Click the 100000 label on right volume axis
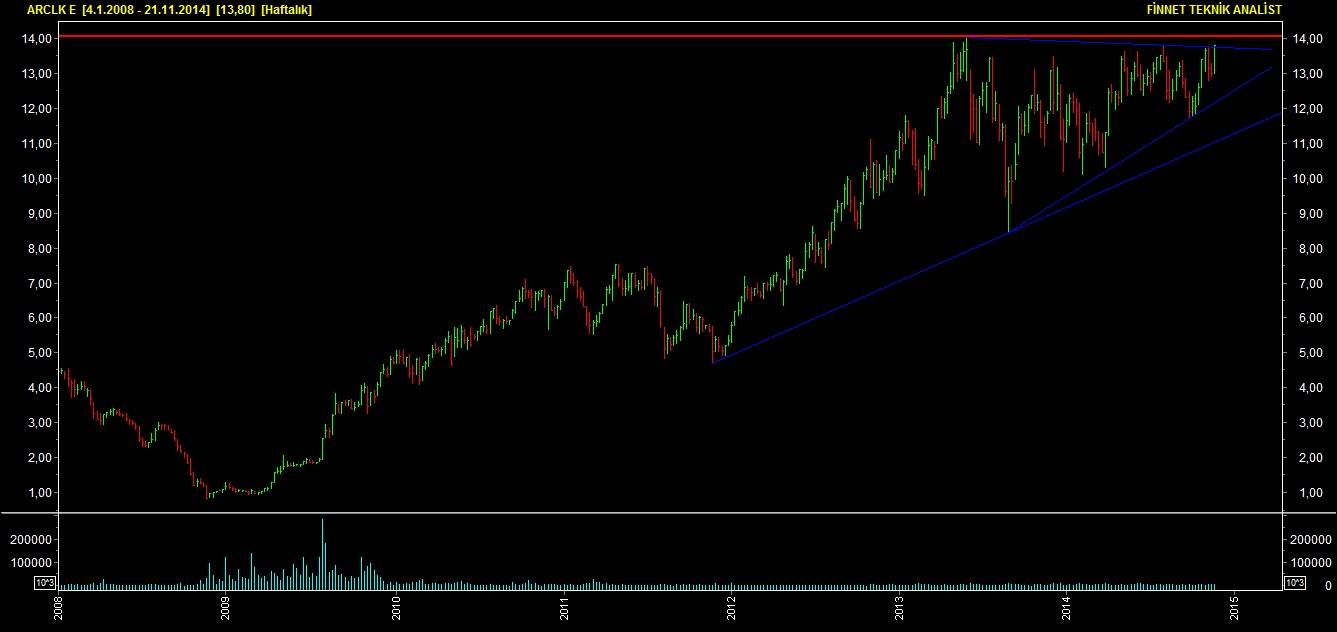This screenshot has height=632, width=1337. tap(1311, 563)
